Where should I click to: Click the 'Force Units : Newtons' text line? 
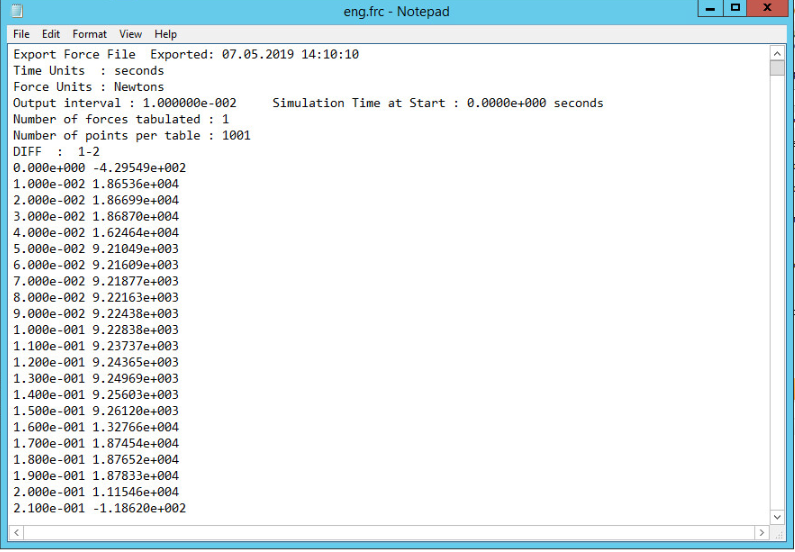pyautogui.click(x=91, y=87)
